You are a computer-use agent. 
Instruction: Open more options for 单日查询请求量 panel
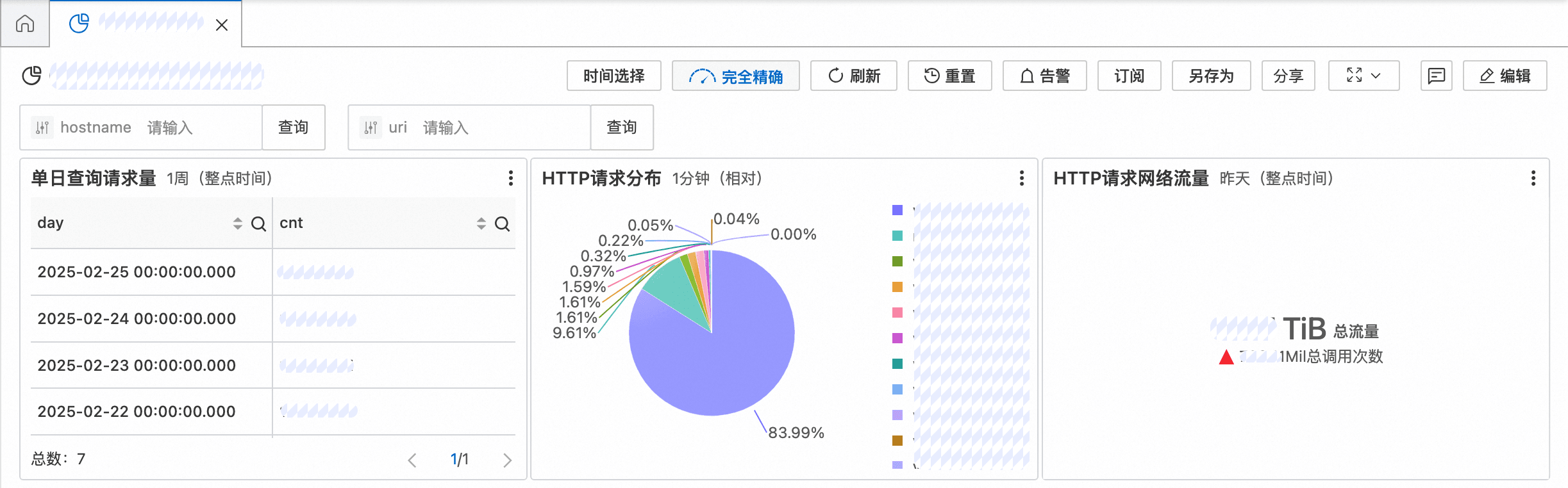(510, 178)
